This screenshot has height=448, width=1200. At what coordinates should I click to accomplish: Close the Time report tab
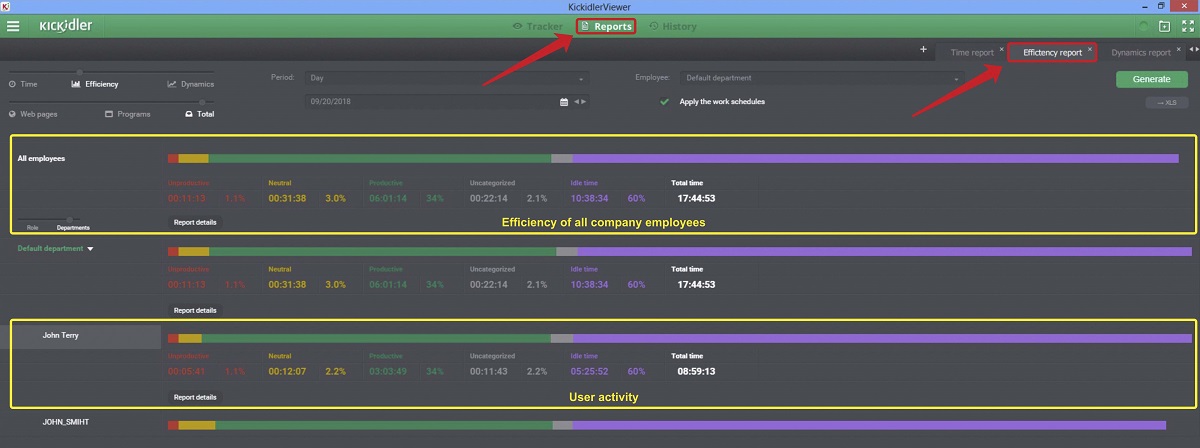pos(1001,48)
